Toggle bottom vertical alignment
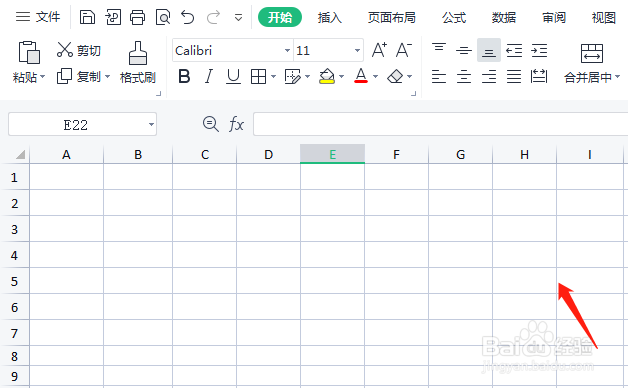Image resolution: width=628 pixels, height=388 pixels. tap(489, 50)
